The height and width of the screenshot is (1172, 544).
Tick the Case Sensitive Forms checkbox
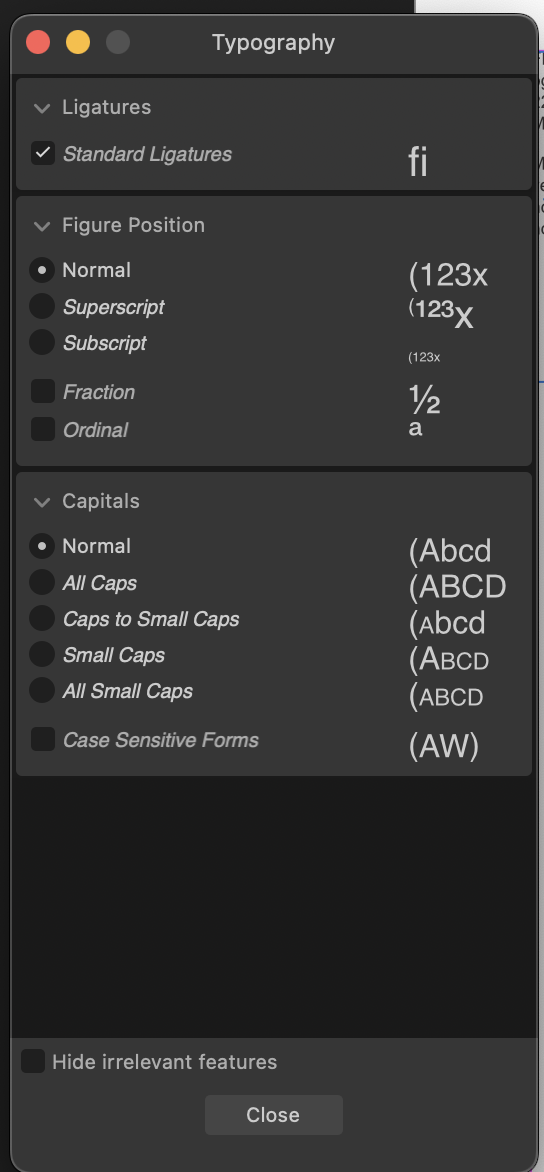[43, 739]
